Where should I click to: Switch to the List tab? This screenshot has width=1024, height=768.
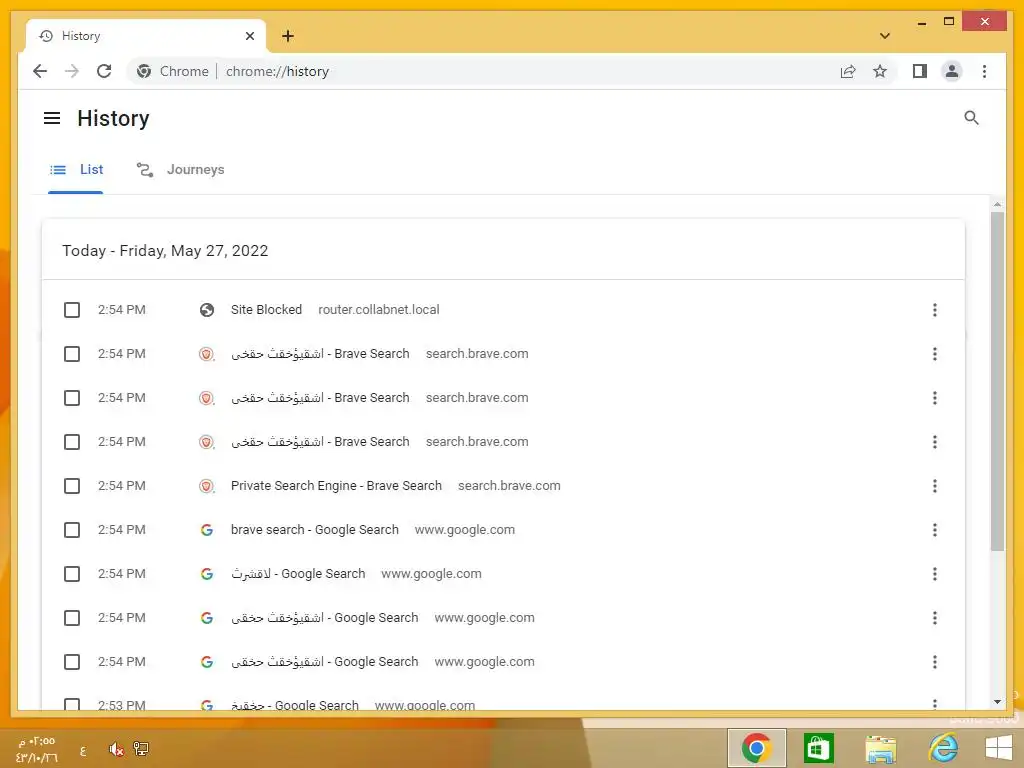76,170
